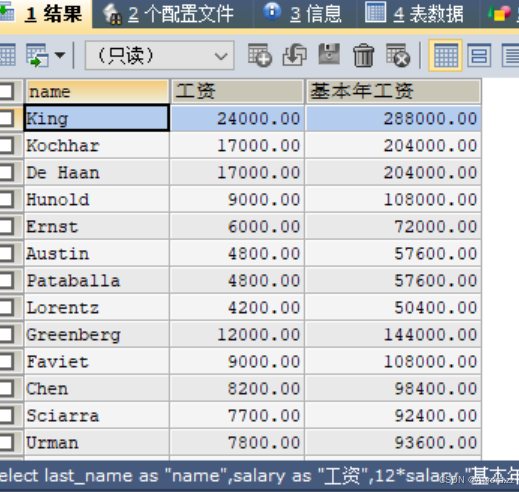Check the De Haan row checkbox

pos(7,172)
